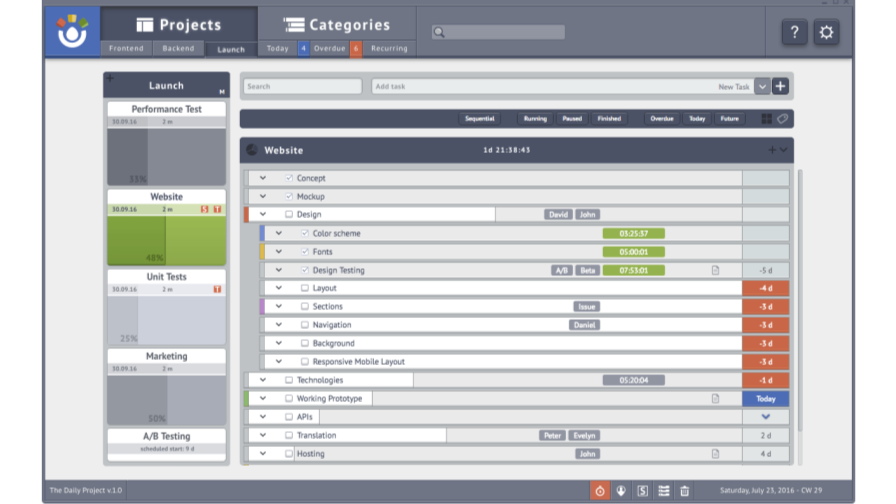Check the Hosting task checkbox
This screenshot has width=896, height=504.
[x=289, y=454]
